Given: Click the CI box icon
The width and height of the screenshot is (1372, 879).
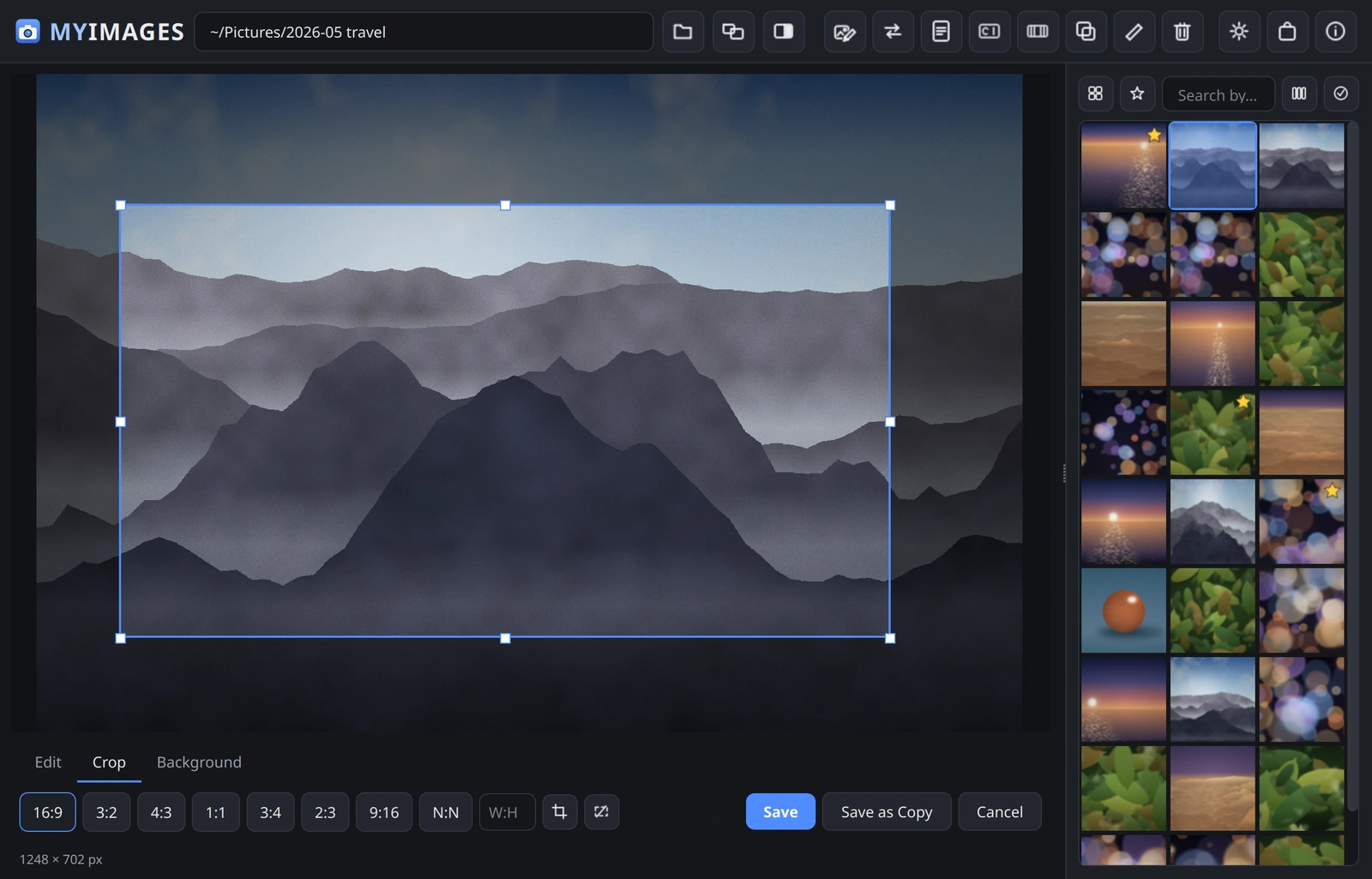Looking at the screenshot, I should point(989,32).
